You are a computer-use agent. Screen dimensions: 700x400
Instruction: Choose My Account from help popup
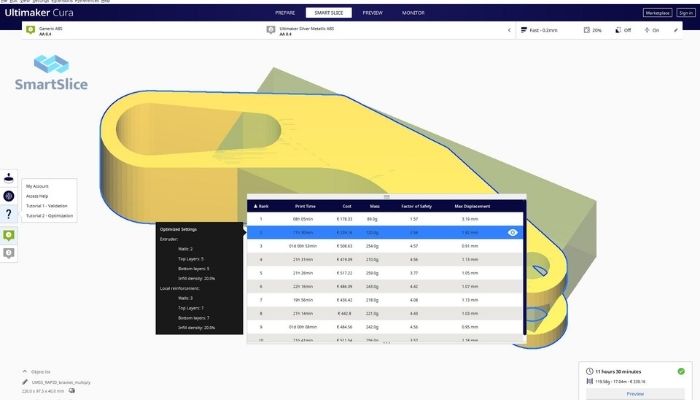[37, 186]
